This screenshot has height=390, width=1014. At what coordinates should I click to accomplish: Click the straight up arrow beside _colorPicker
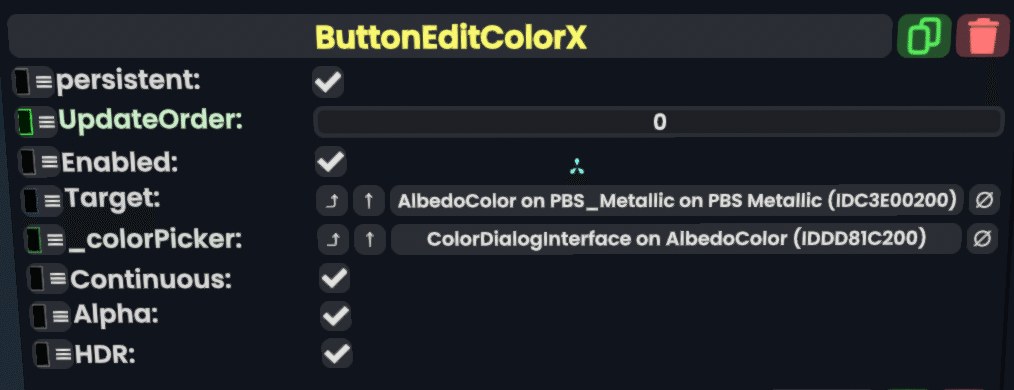(371, 240)
